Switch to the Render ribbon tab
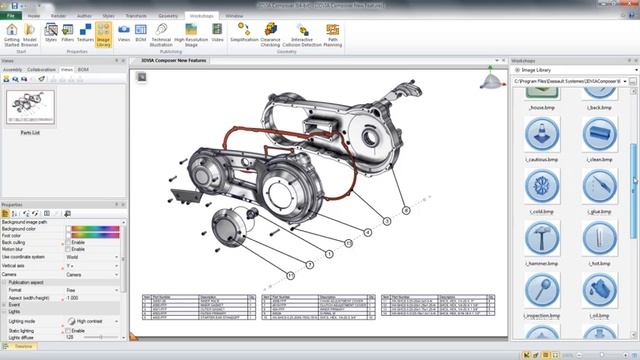The width and height of the screenshot is (640, 360). [58, 16]
